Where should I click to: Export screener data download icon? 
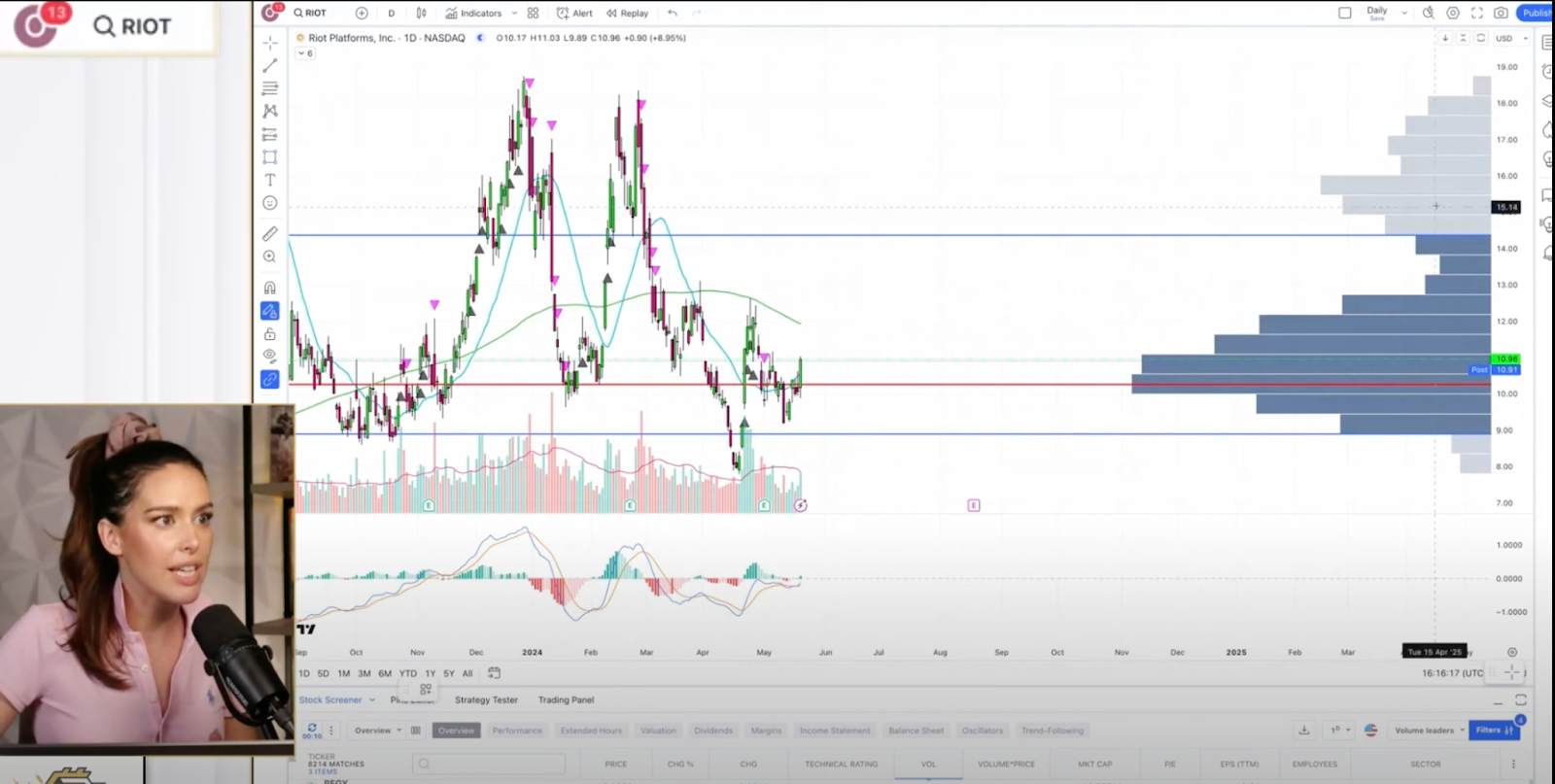[1304, 730]
